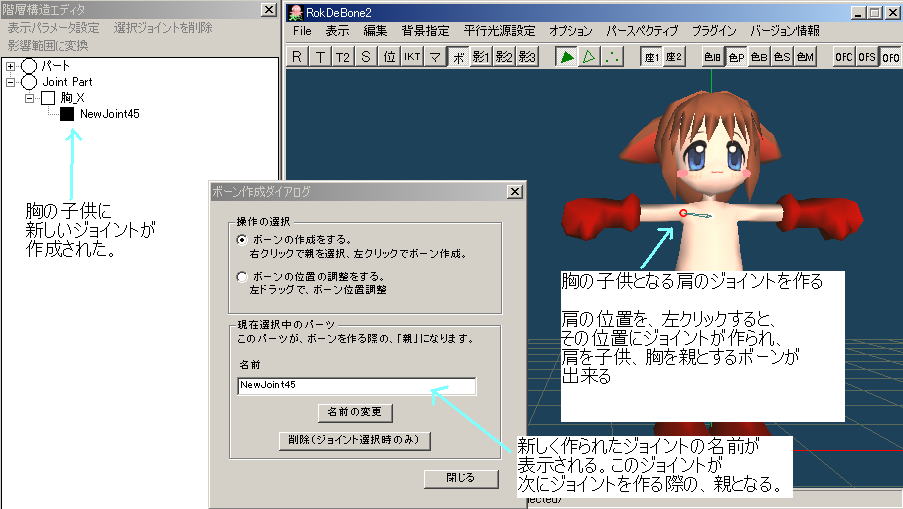Select ボーンの作成をする radio option
Image resolution: width=903 pixels, height=509 pixels.
240,241
